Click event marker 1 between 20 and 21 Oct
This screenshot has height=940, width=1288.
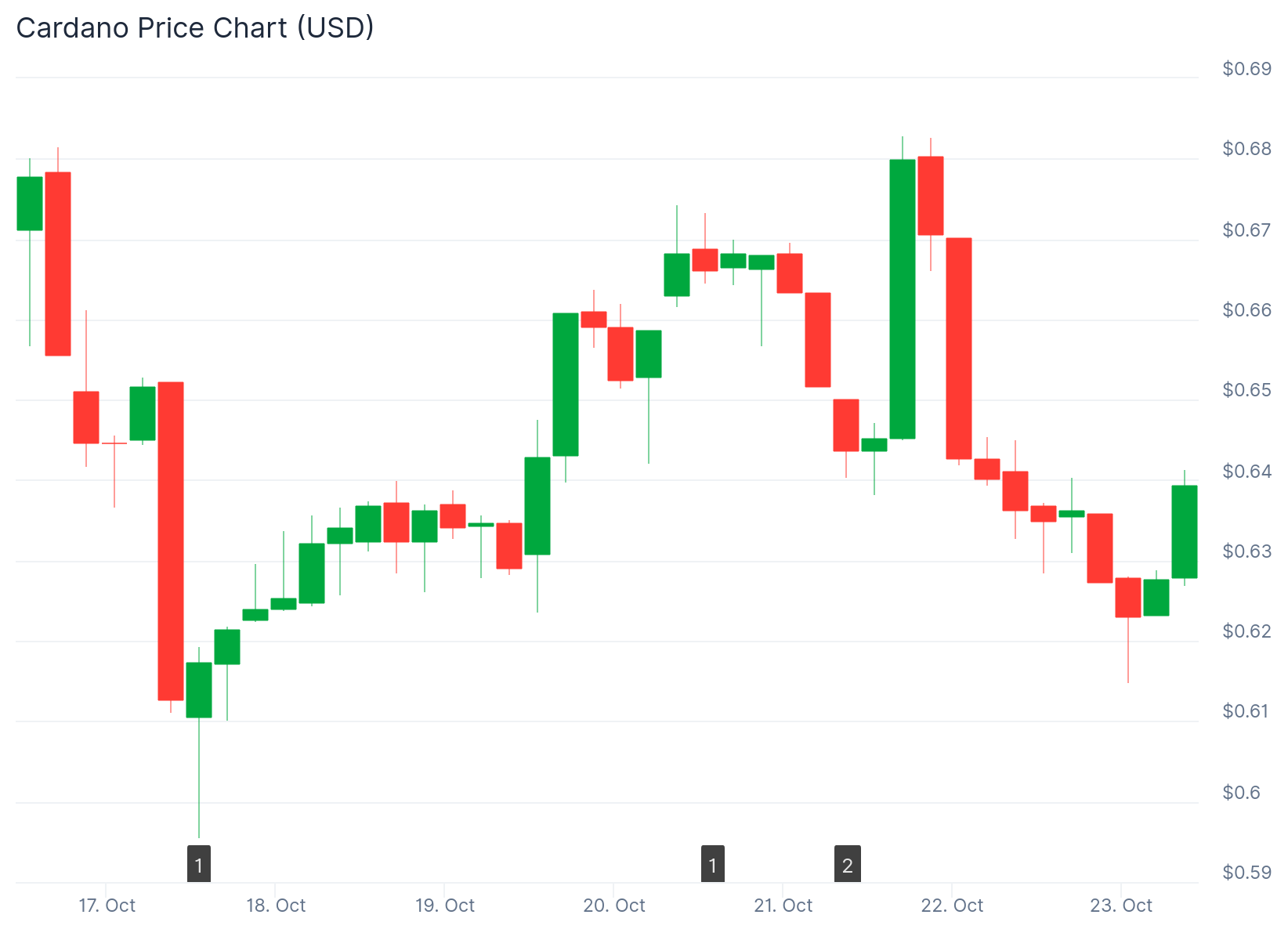pyautogui.click(x=712, y=864)
